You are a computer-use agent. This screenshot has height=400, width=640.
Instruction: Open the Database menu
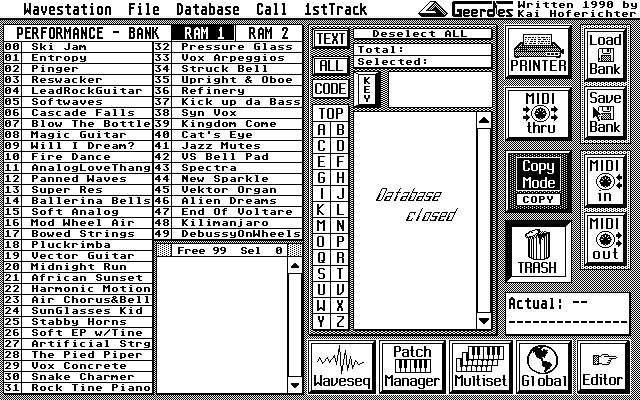(208, 9)
